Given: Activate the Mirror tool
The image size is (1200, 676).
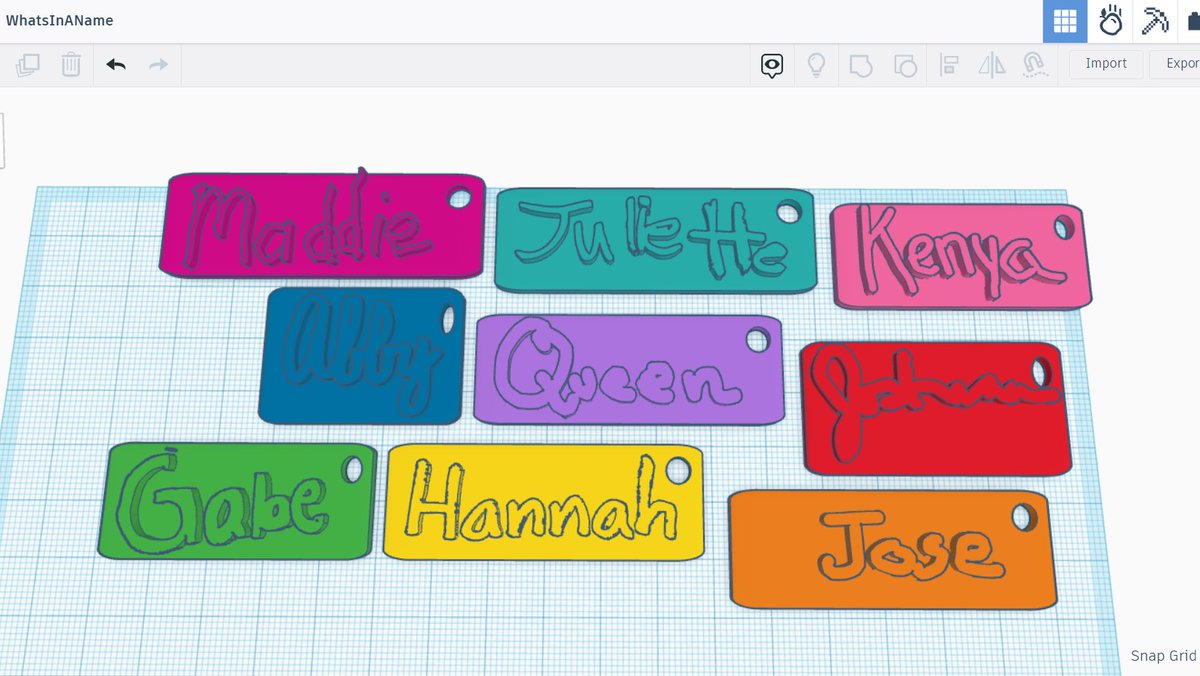Looking at the screenshot, I should pyautogui.click(x=992, y=64).
